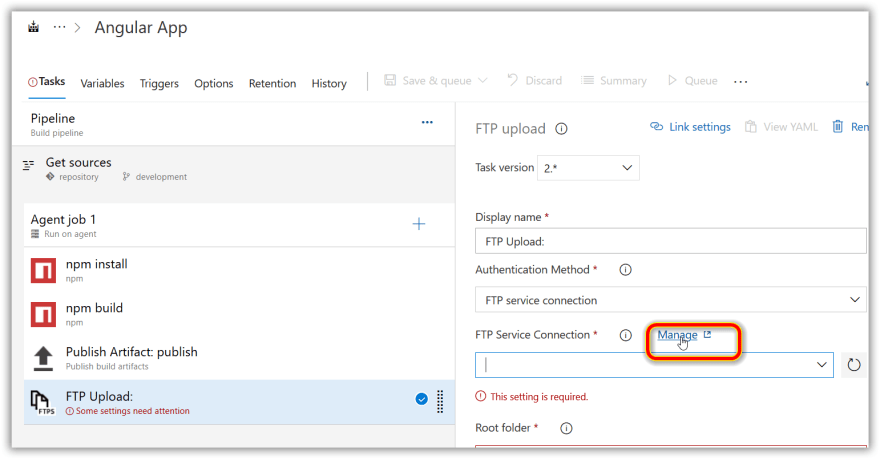Select the Publish Artifact: publish task

coord(239,358)
